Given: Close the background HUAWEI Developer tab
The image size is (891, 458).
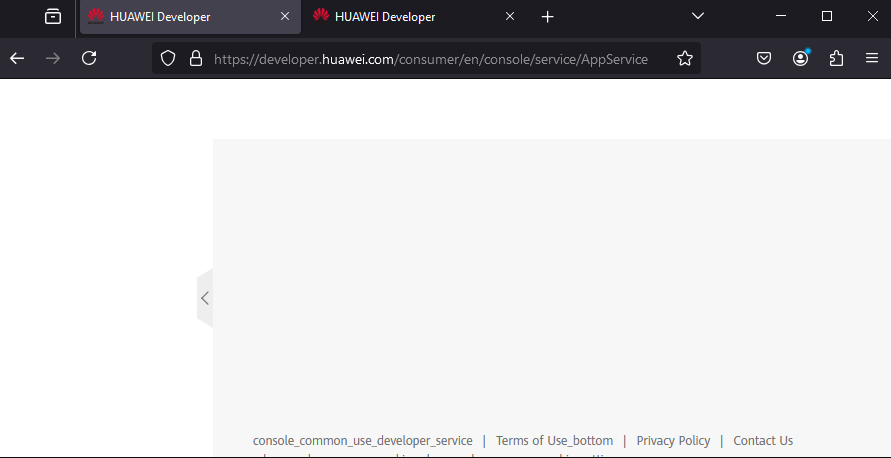Looking at the screenshot, I should coord(510,17).
